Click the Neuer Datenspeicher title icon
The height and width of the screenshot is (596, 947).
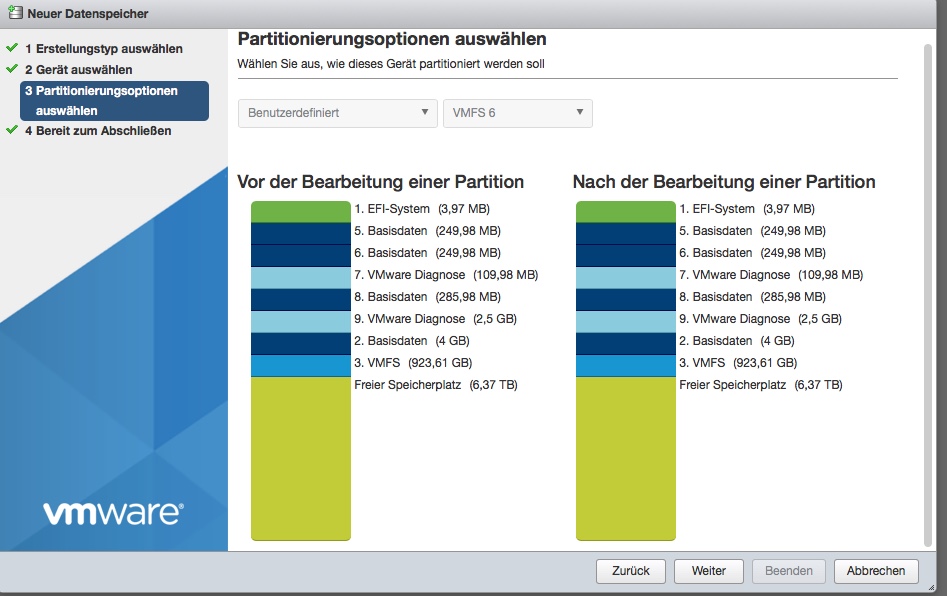coord(14,13)
